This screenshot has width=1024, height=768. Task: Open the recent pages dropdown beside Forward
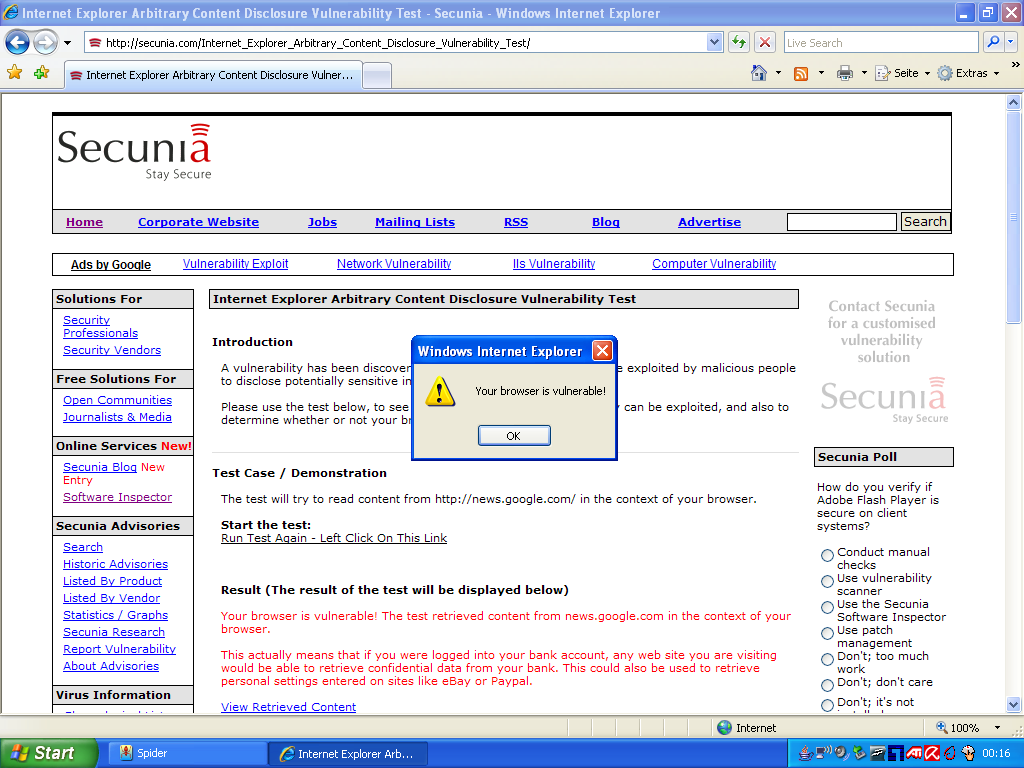[x=67, y=43]
